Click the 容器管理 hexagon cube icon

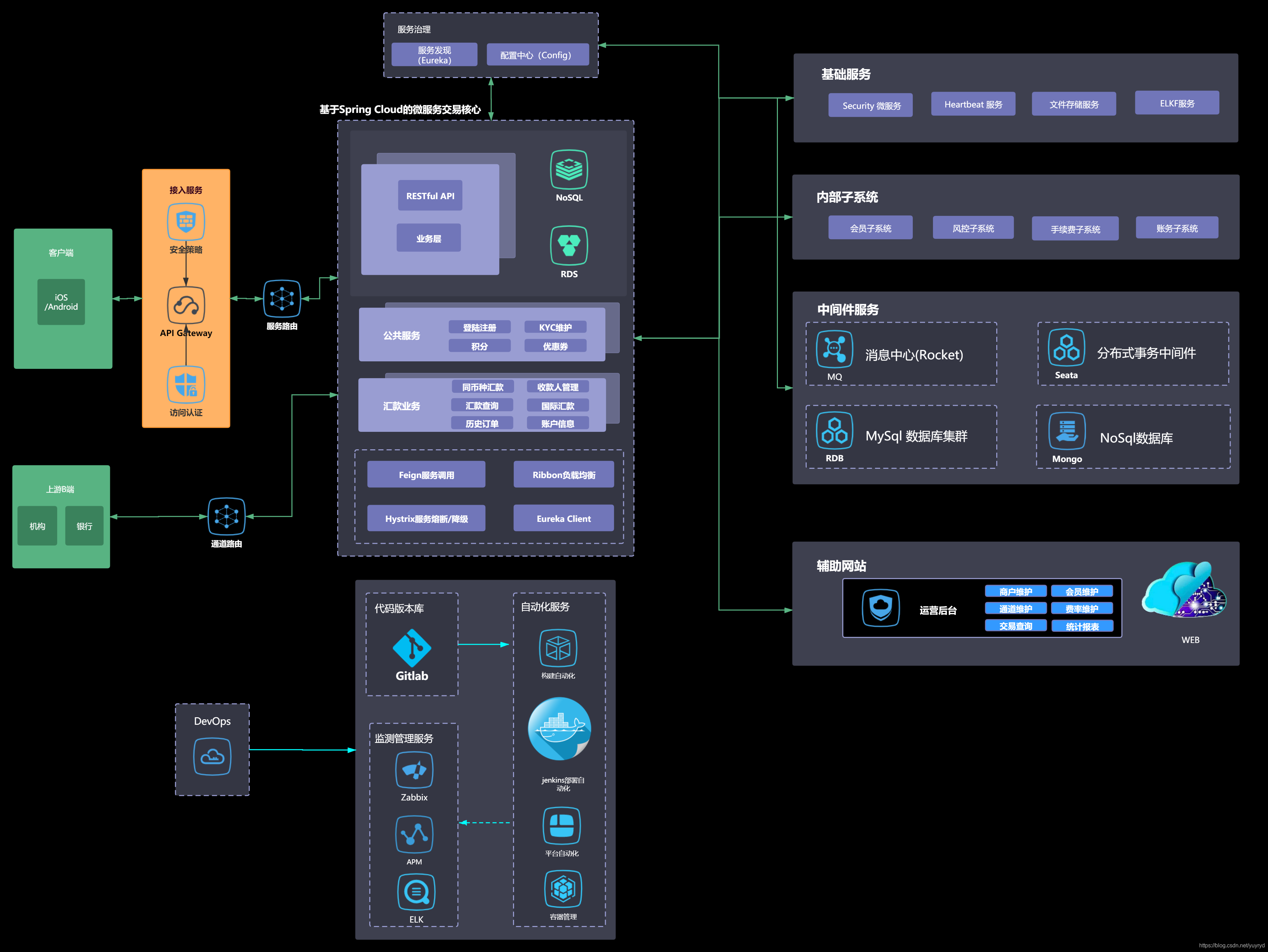pyautogui.click(x=563, y=889)
